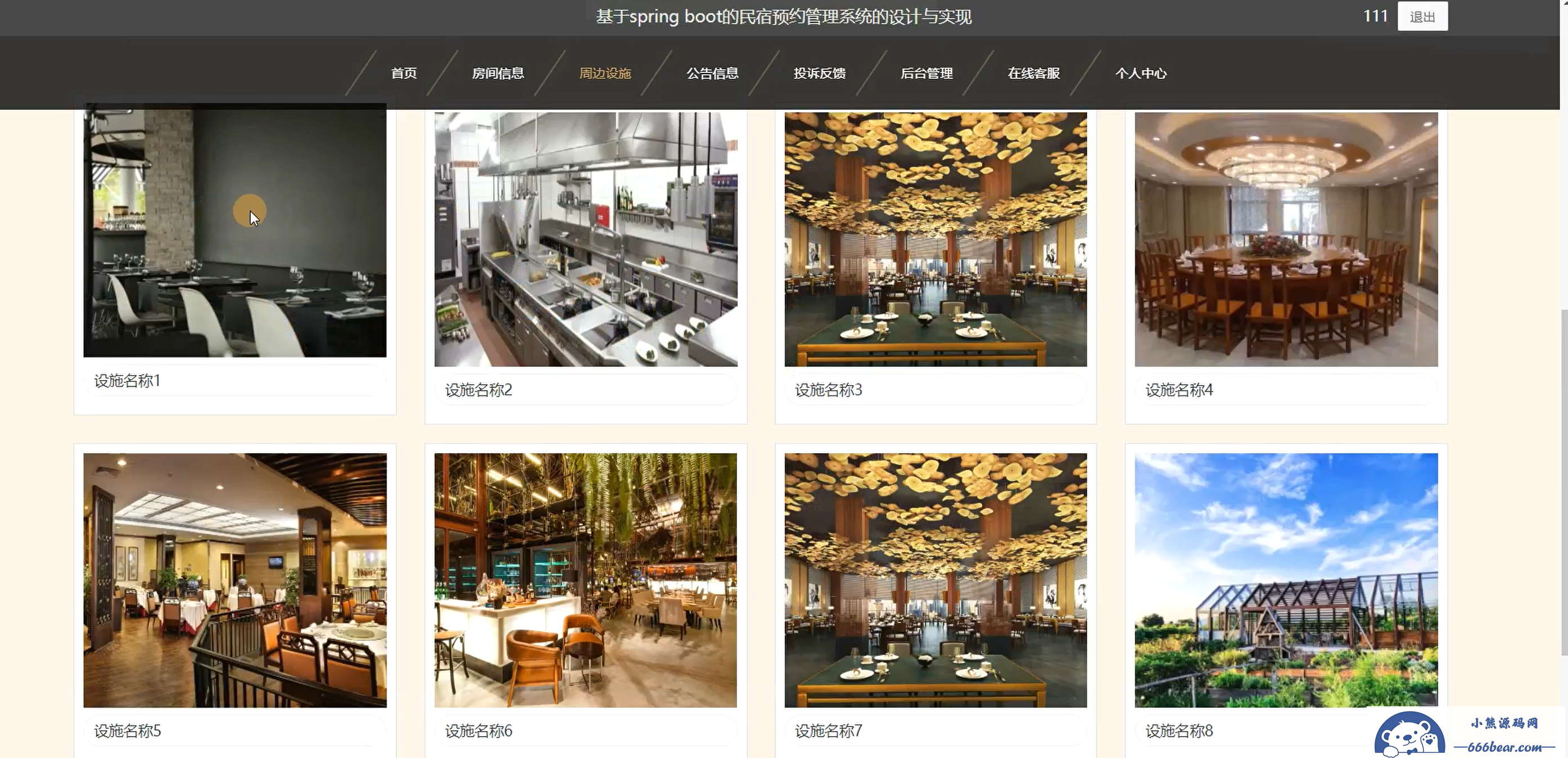Open the 设施名称7 restaurant image

(936, 580)
